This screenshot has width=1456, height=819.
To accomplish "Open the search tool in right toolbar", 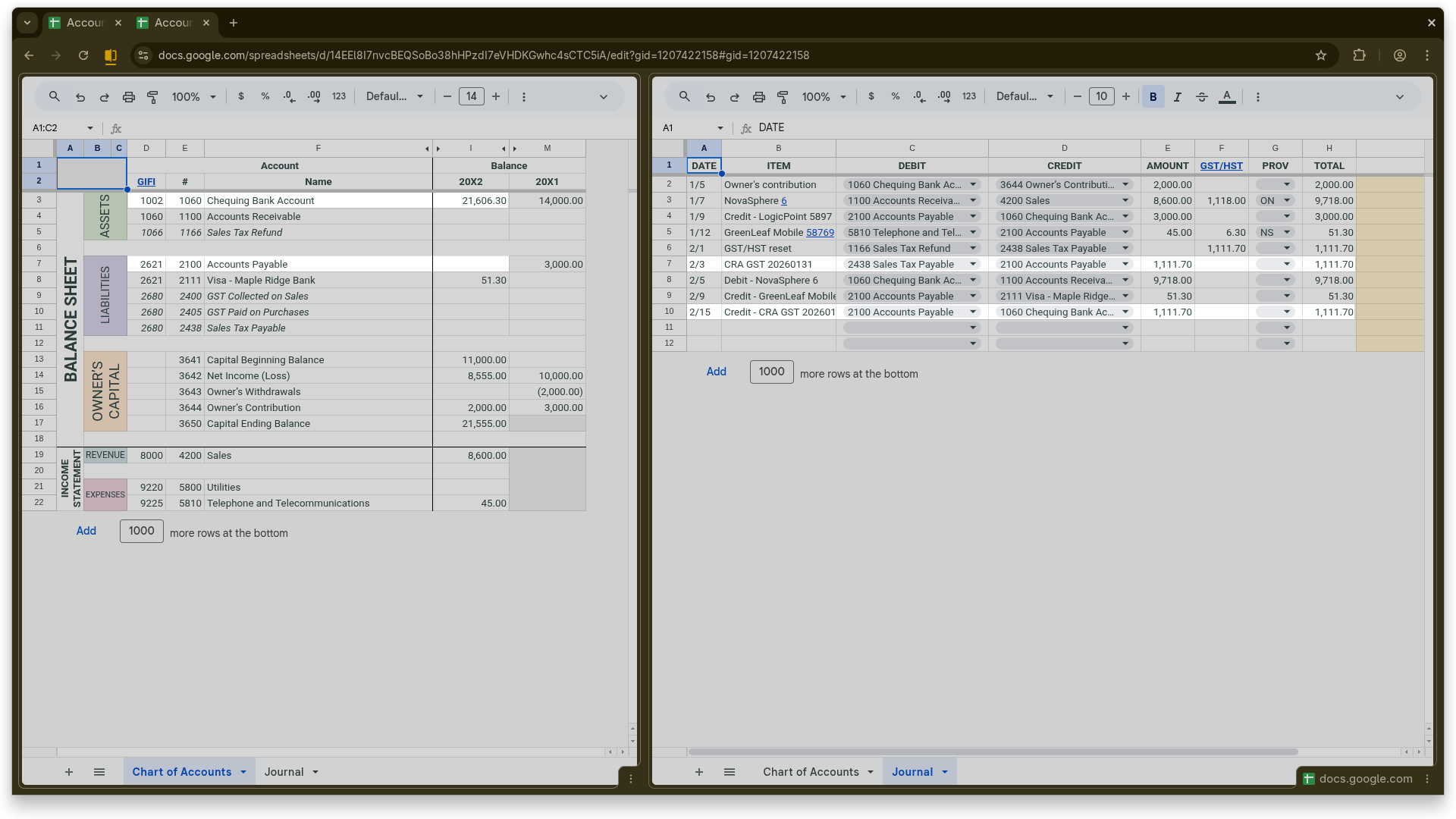I will point(684,97).
